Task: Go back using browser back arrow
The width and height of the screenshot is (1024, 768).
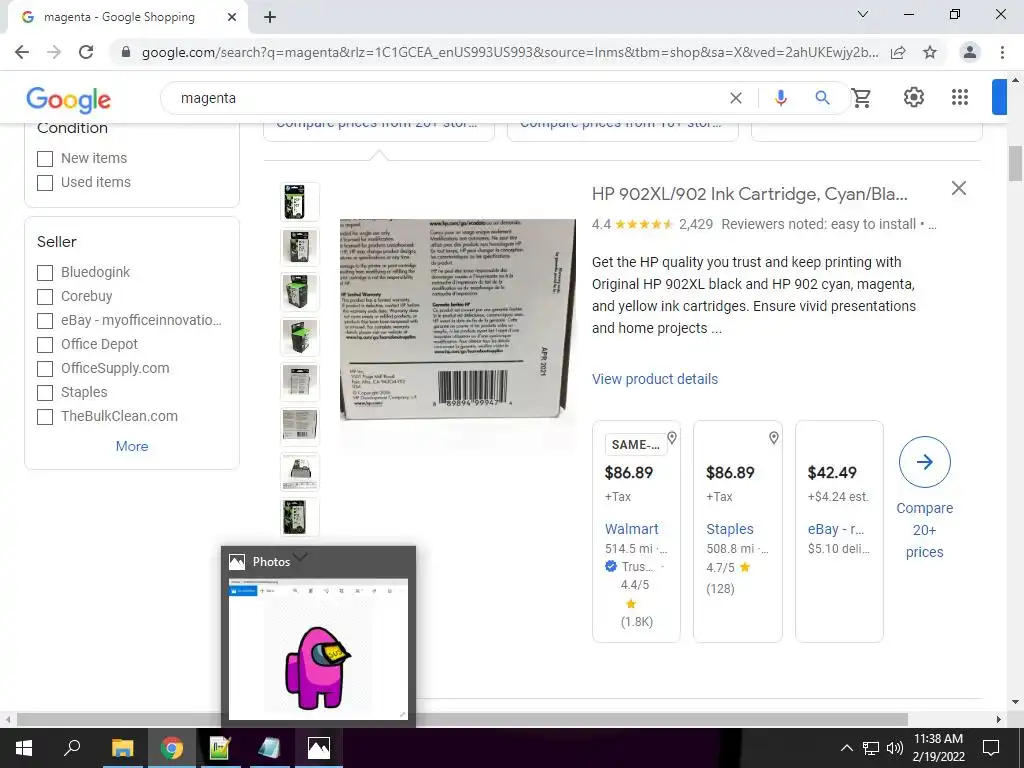Action: pos(22,52)
